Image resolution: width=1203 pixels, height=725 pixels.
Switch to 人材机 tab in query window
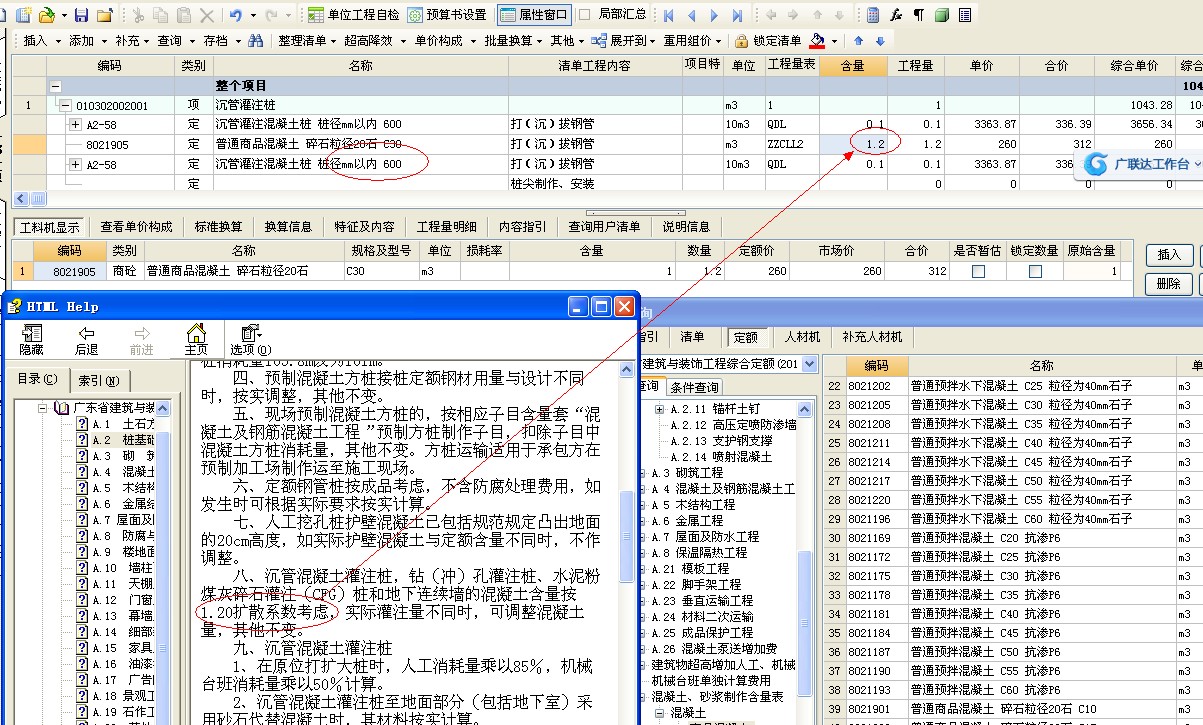803,338
